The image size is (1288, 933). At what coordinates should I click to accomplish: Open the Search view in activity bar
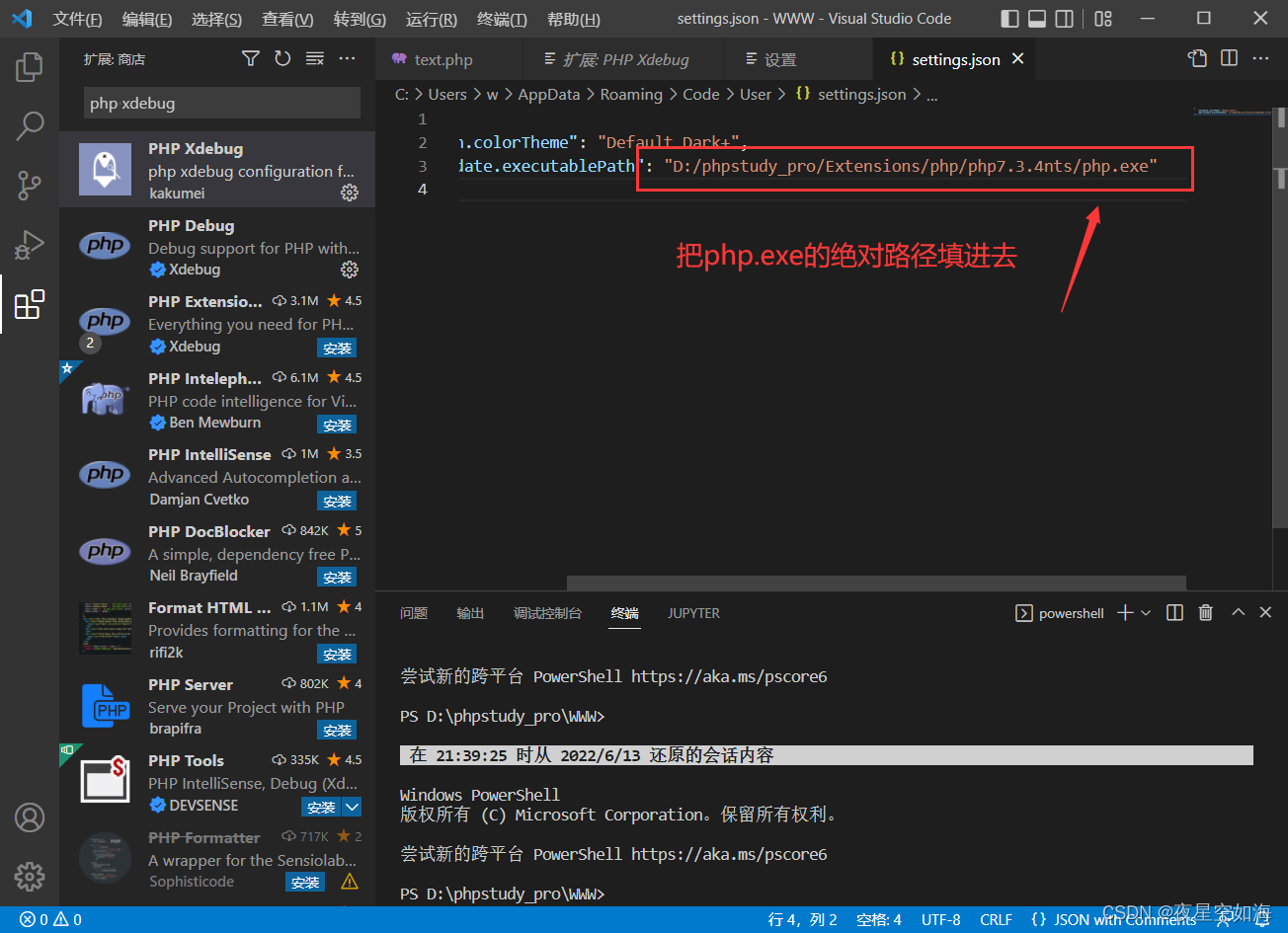coord(30,125)
